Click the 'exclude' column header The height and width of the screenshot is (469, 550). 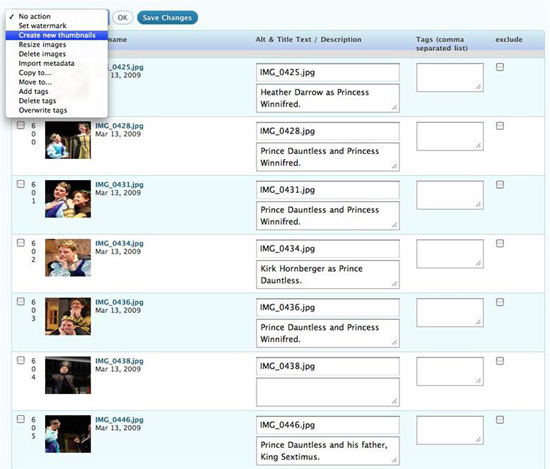pos(509,39)
